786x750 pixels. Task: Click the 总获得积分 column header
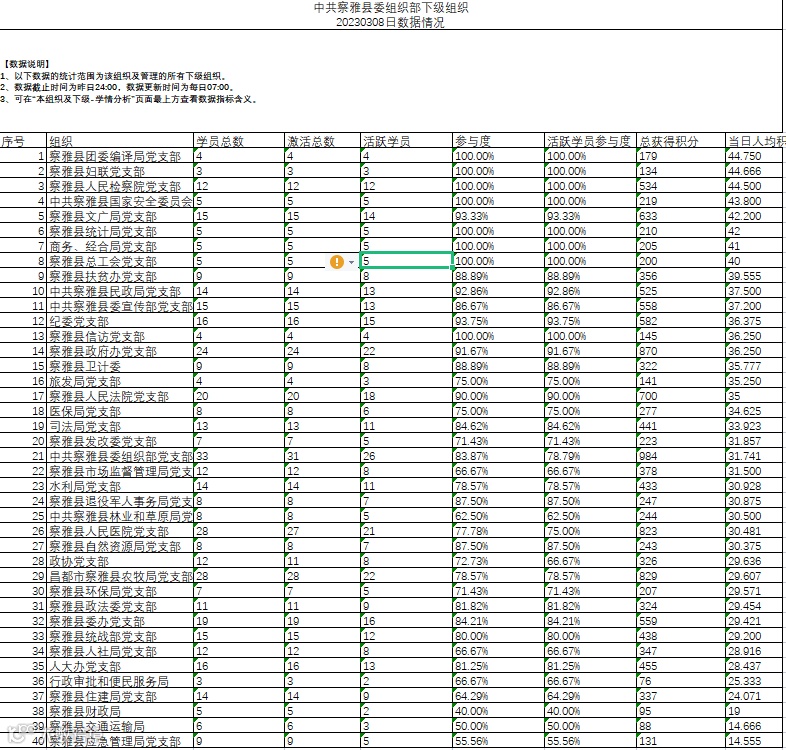[681, 141]
